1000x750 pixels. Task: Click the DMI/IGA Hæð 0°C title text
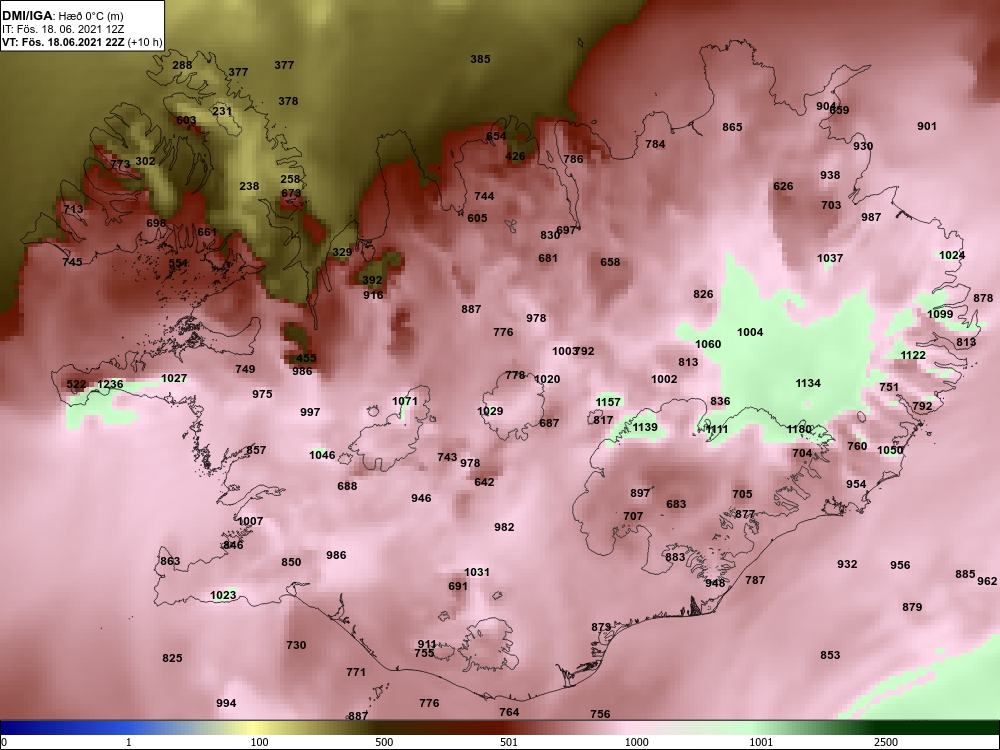click(x=62, y=16)
